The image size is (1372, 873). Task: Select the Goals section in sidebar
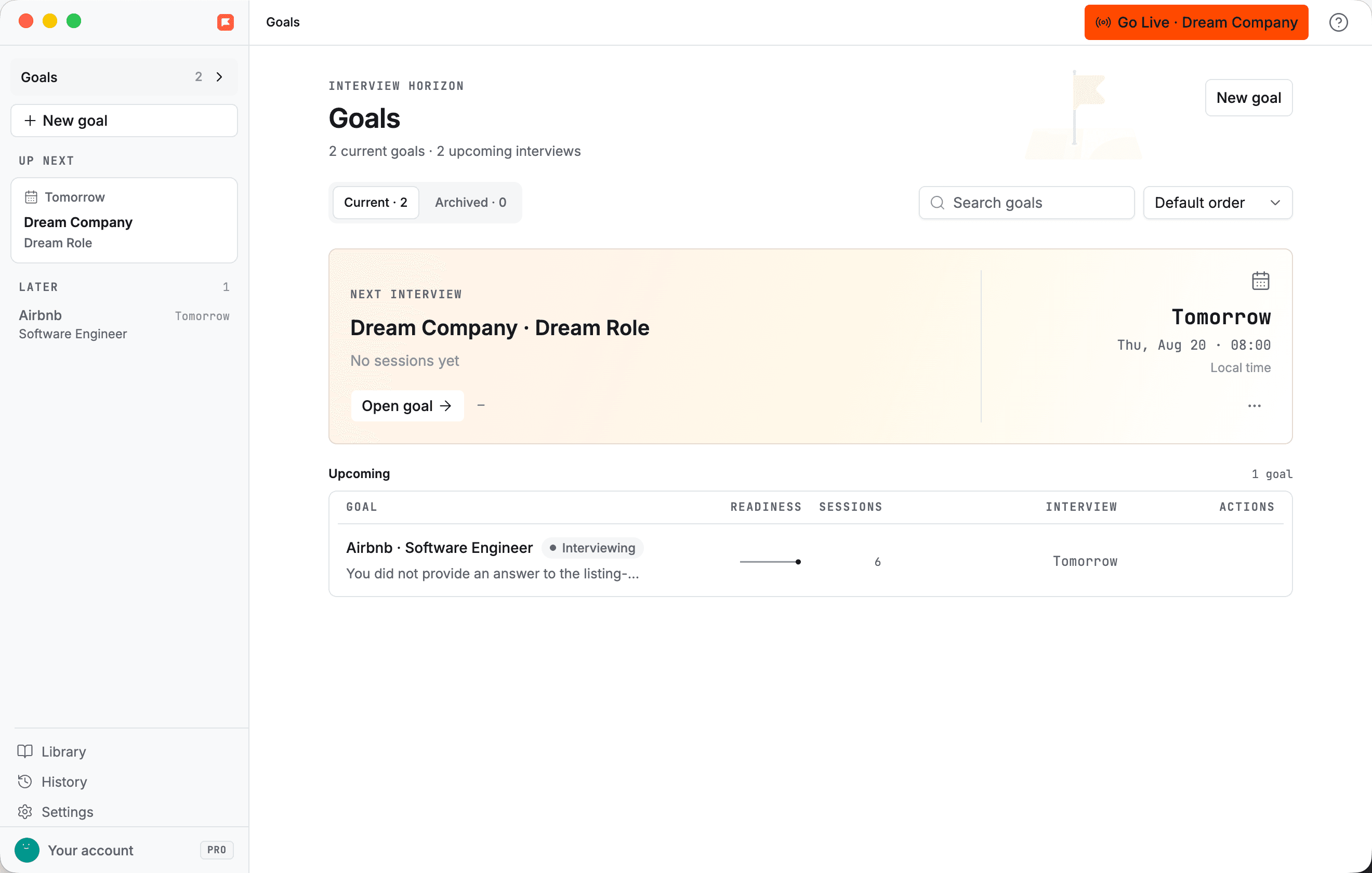click(124, 77)
